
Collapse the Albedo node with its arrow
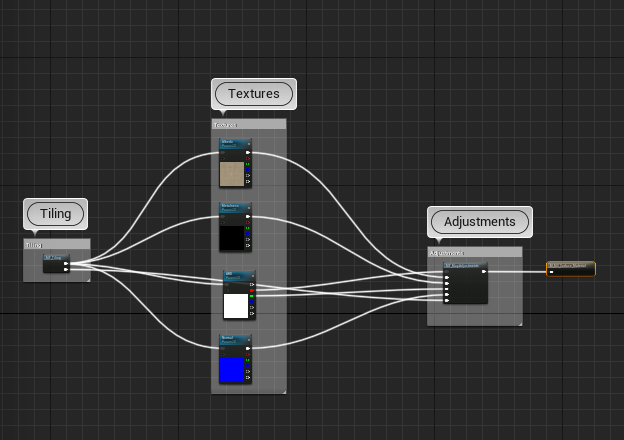click(249, 144)
